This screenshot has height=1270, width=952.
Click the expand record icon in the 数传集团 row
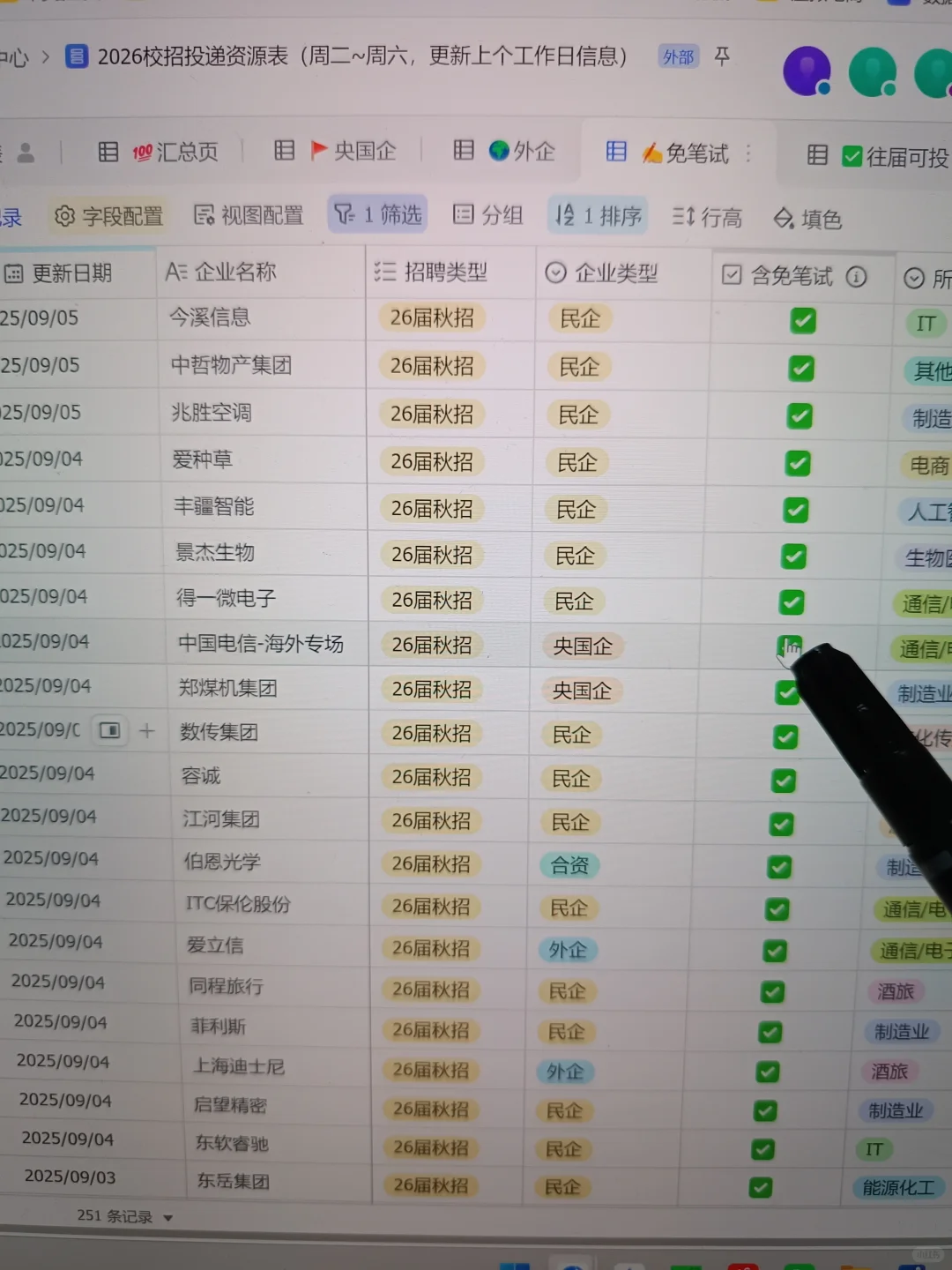coord(110,730)
